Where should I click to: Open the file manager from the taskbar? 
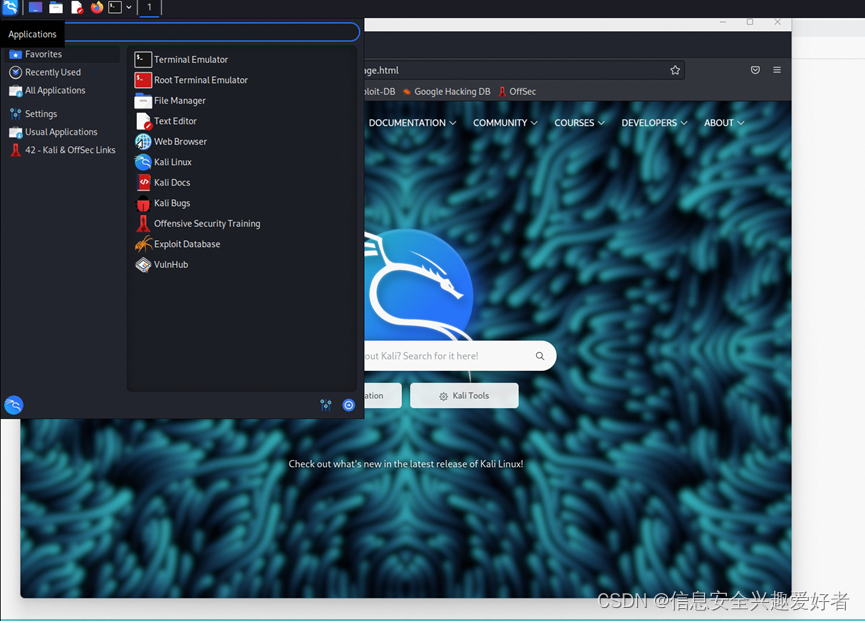(x=55, y=7)
